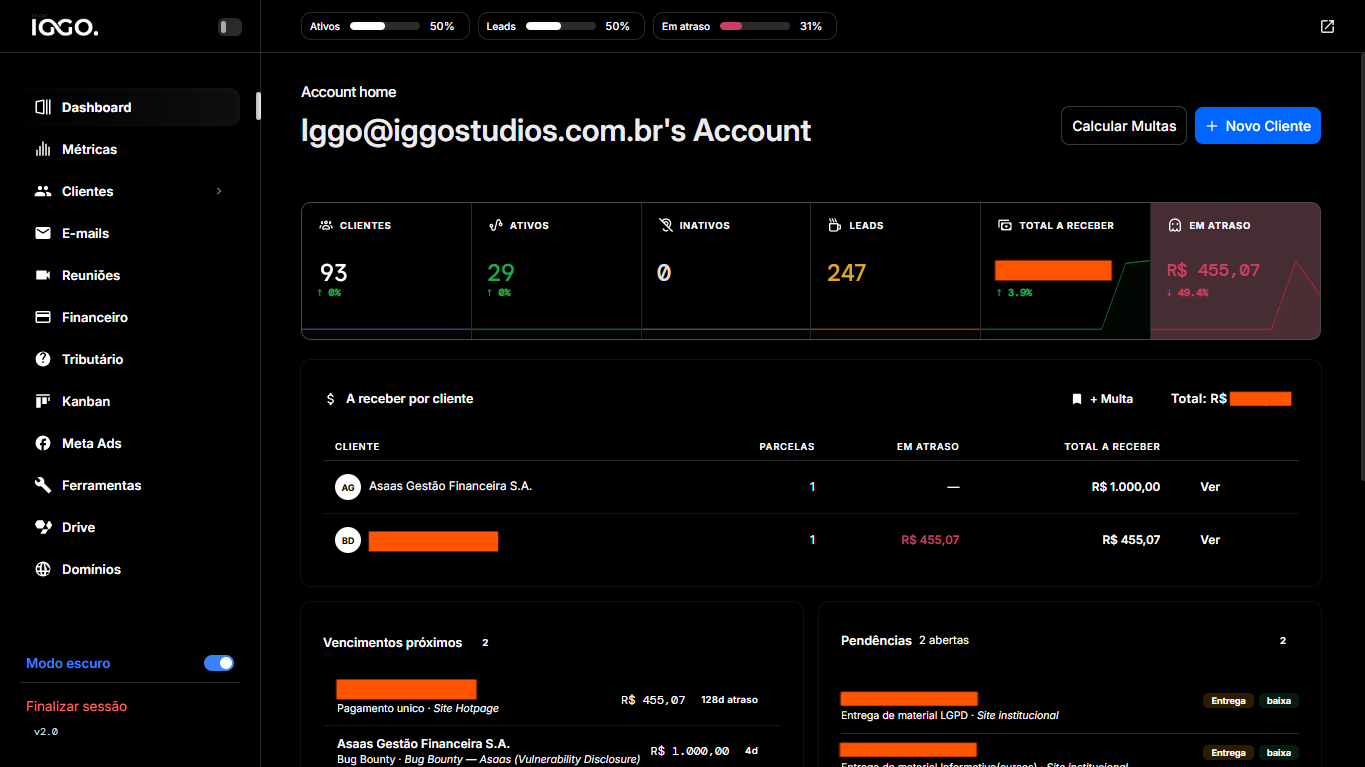Go to Métricas menu item
The width and height of the screenshot is (1365, 767).
[x=130, y=149]
